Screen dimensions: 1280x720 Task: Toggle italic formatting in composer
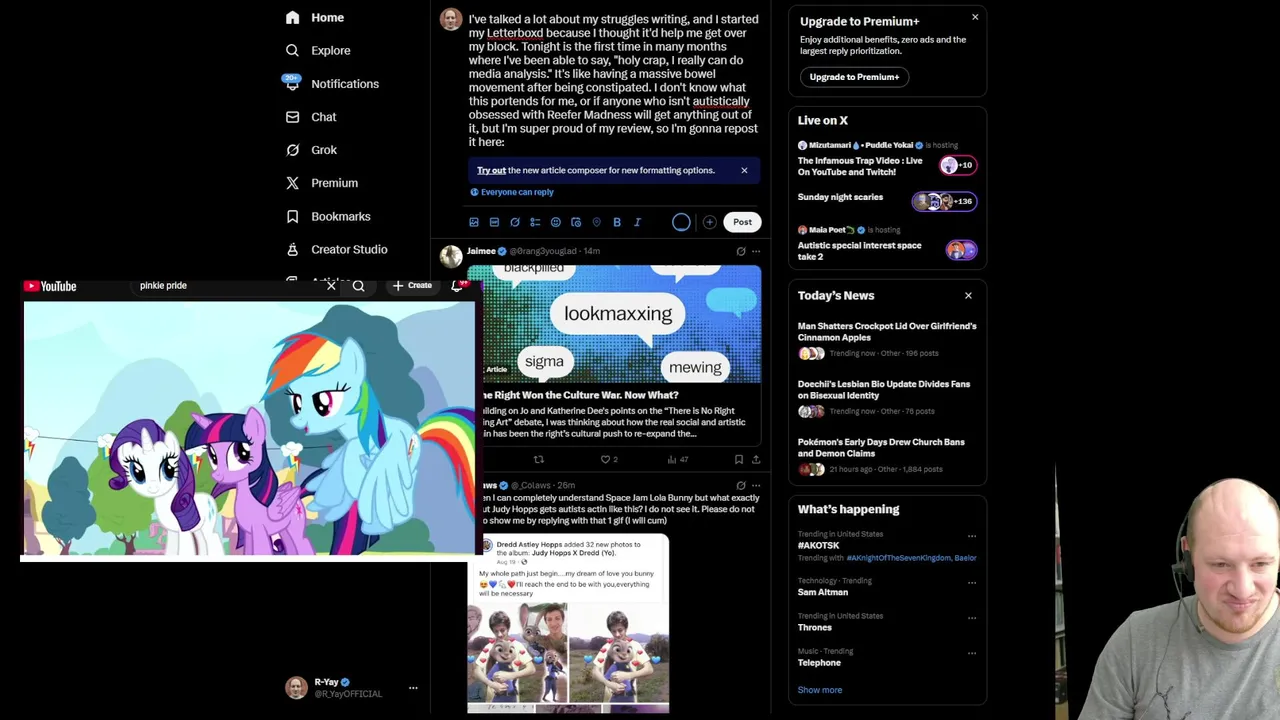click(638, 222)
